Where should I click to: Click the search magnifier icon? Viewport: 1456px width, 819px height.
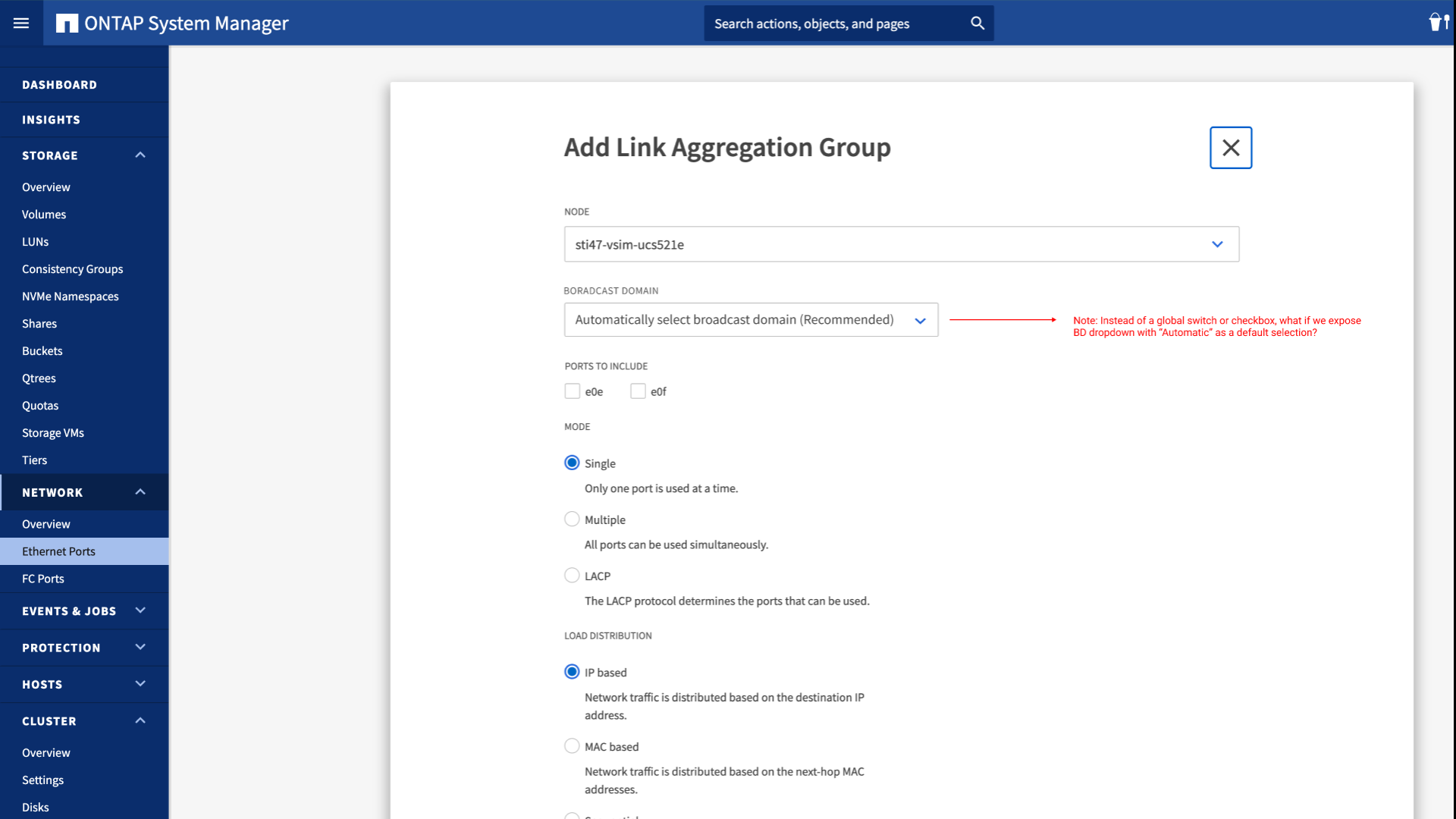point(977,23)
